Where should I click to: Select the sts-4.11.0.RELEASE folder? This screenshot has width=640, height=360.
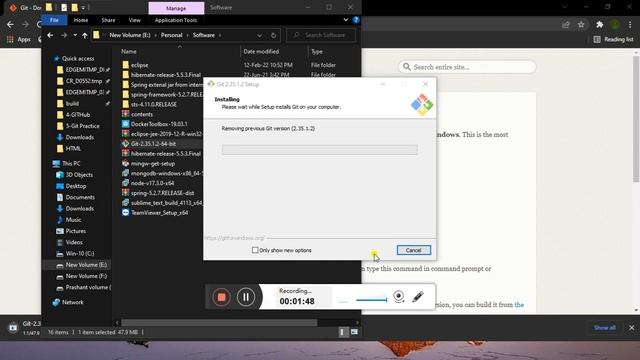[153, 104]
